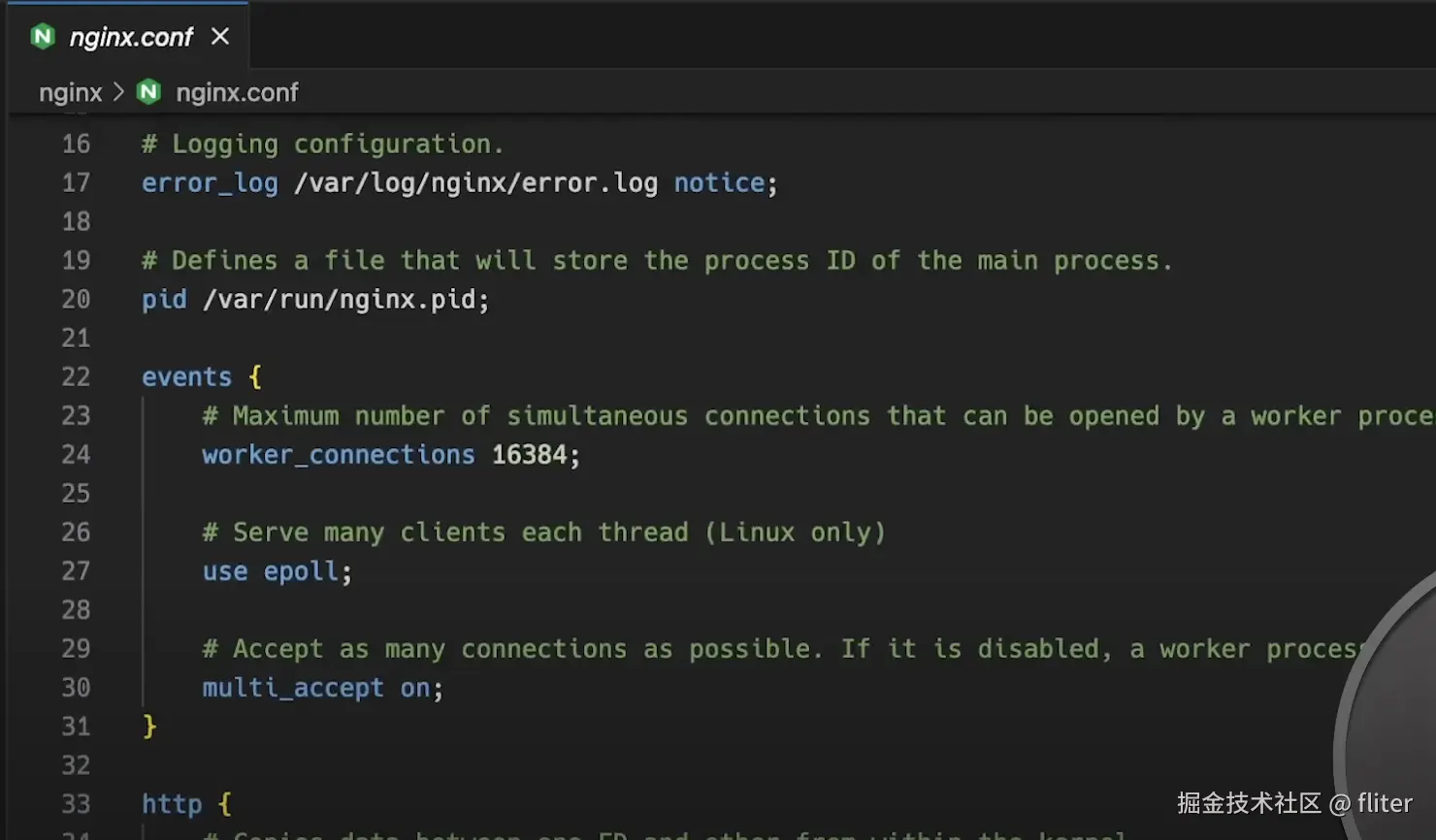Screen dimensions: 1436x840
Task: Click the nginx icon in the tab
Action: pyautogui.click(x=43, y=37)
